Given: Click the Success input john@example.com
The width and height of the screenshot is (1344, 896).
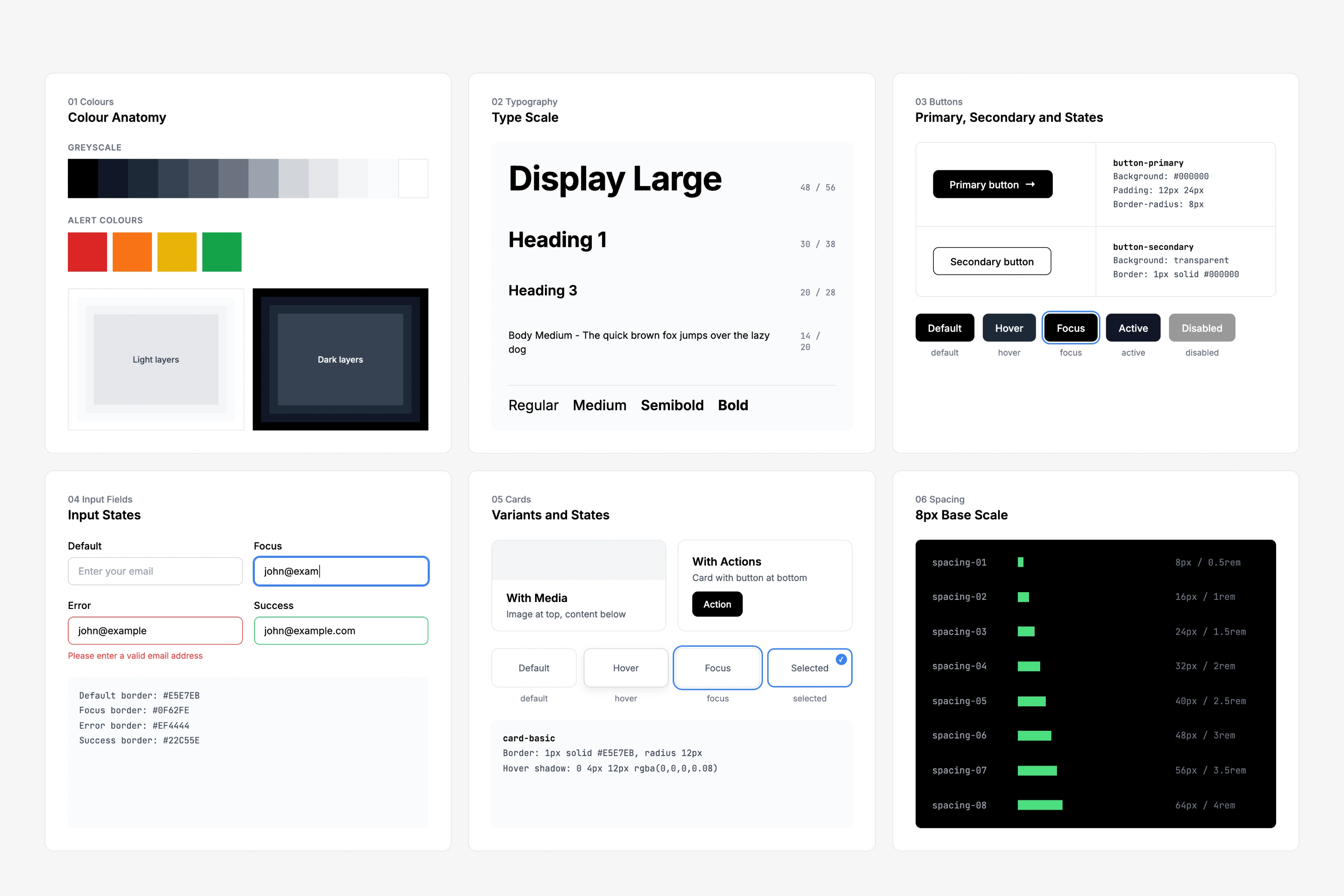Looking at the screenshot, I should (341, 630).
